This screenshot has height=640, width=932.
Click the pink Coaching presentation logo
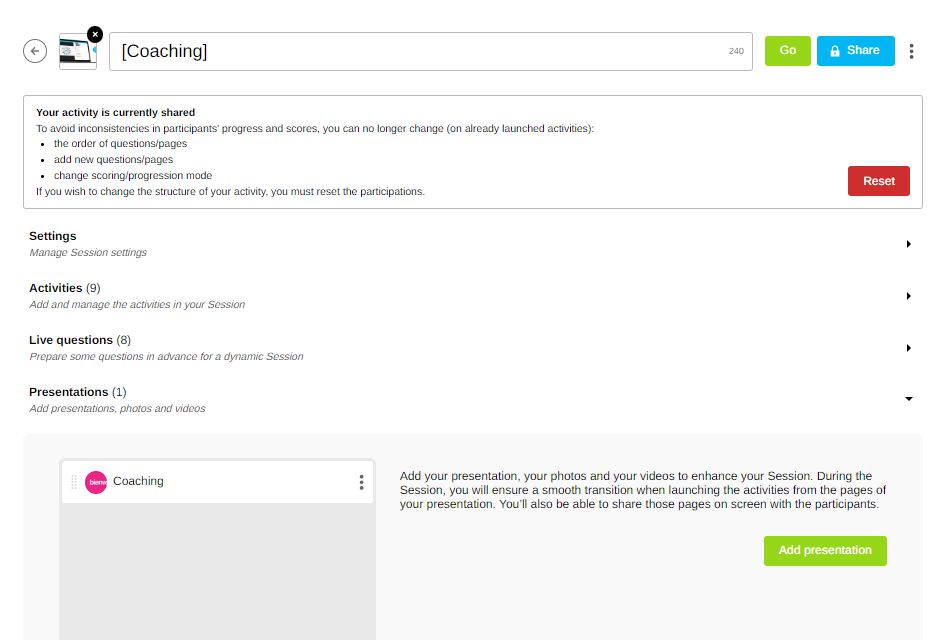(x=96, y=482)
